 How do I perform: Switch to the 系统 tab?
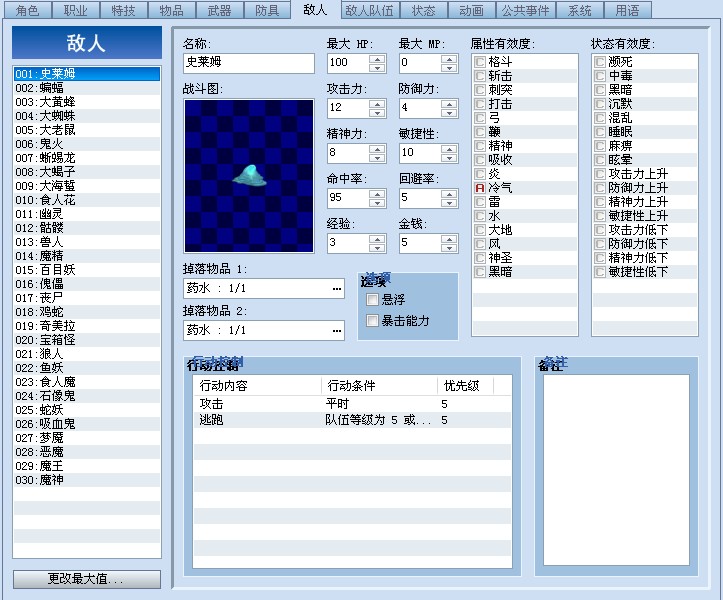coord(579,10)
